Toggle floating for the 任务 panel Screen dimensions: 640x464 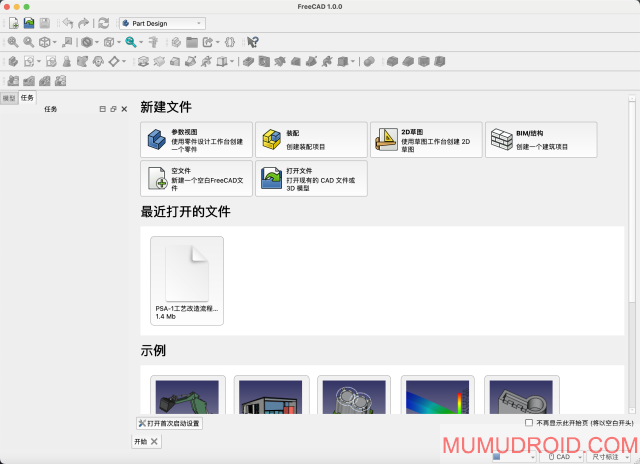[113, 109]
